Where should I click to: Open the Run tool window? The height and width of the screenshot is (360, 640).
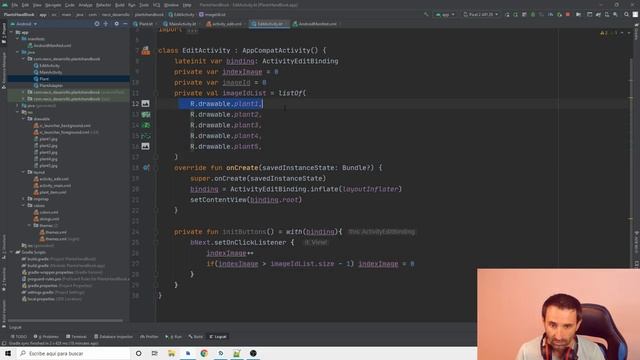[174, 337]
